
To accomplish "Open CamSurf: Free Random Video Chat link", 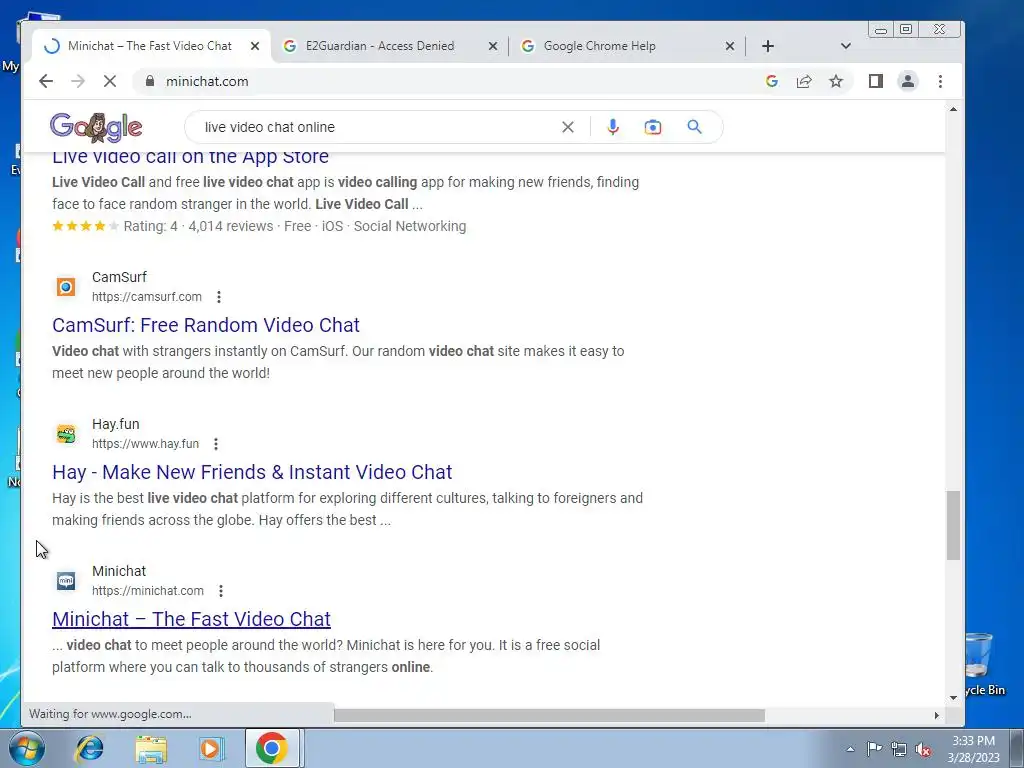I will point(206,325).
